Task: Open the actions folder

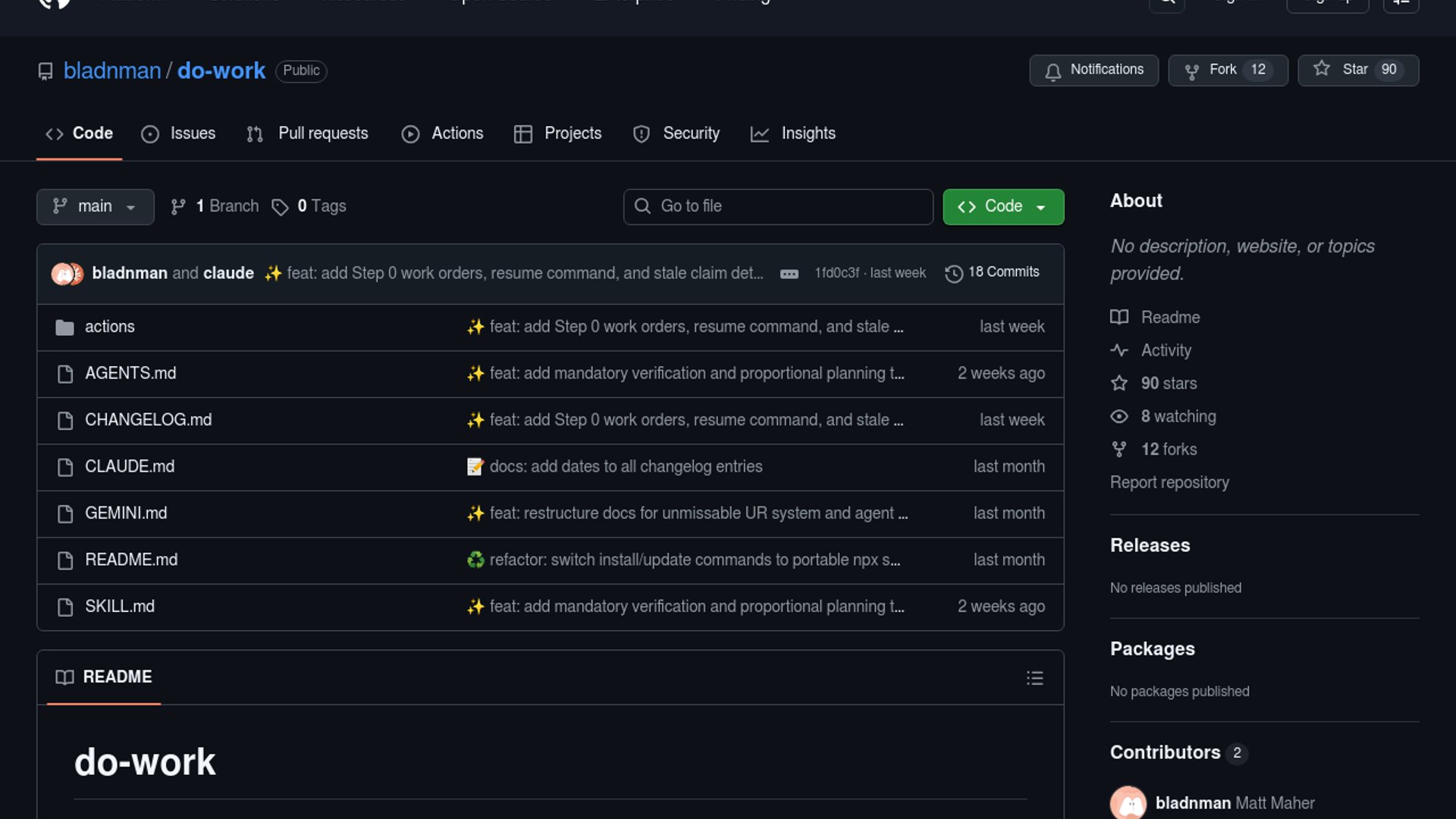Action: (110, 327)
